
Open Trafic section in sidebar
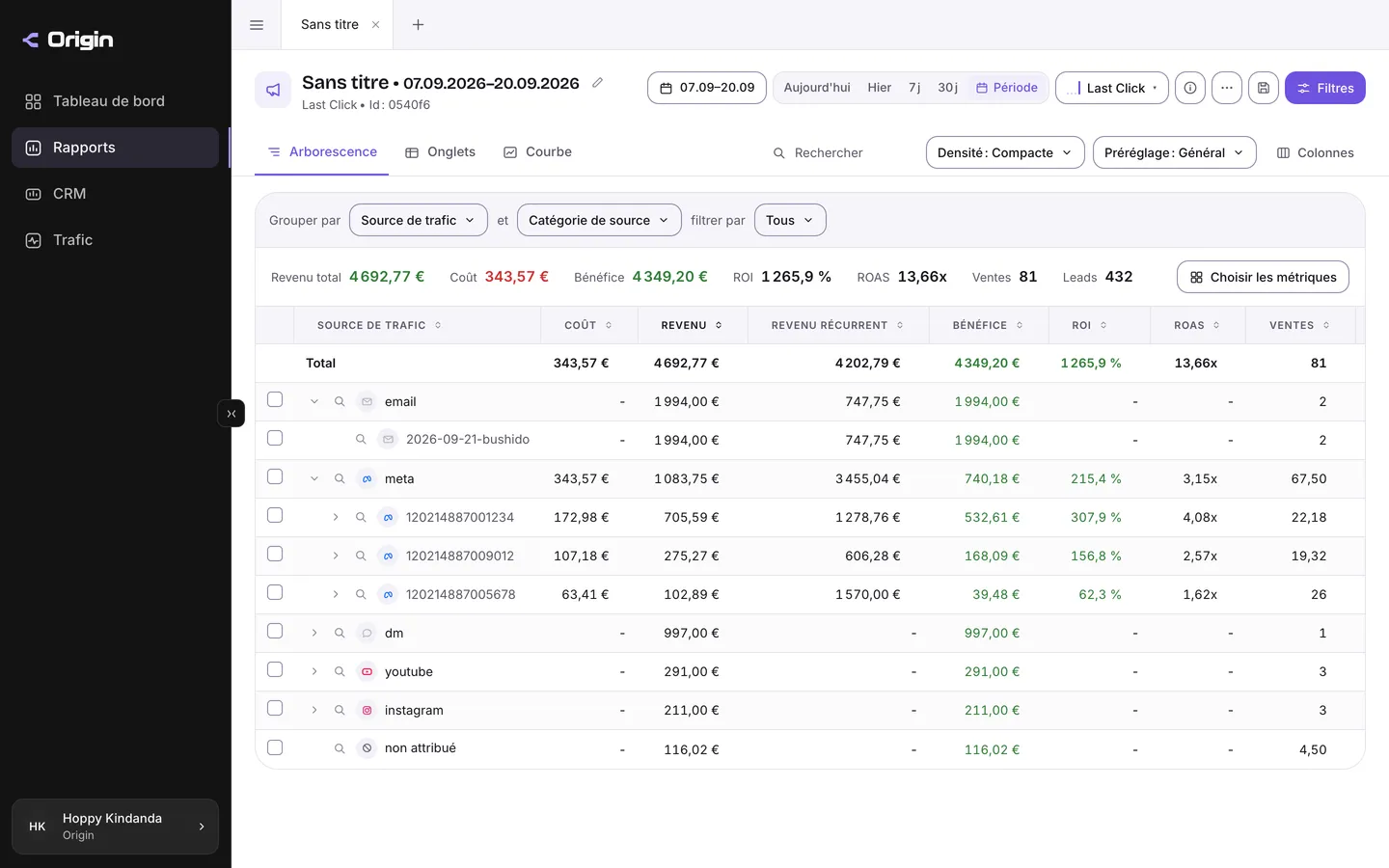(x=115, y=240)
